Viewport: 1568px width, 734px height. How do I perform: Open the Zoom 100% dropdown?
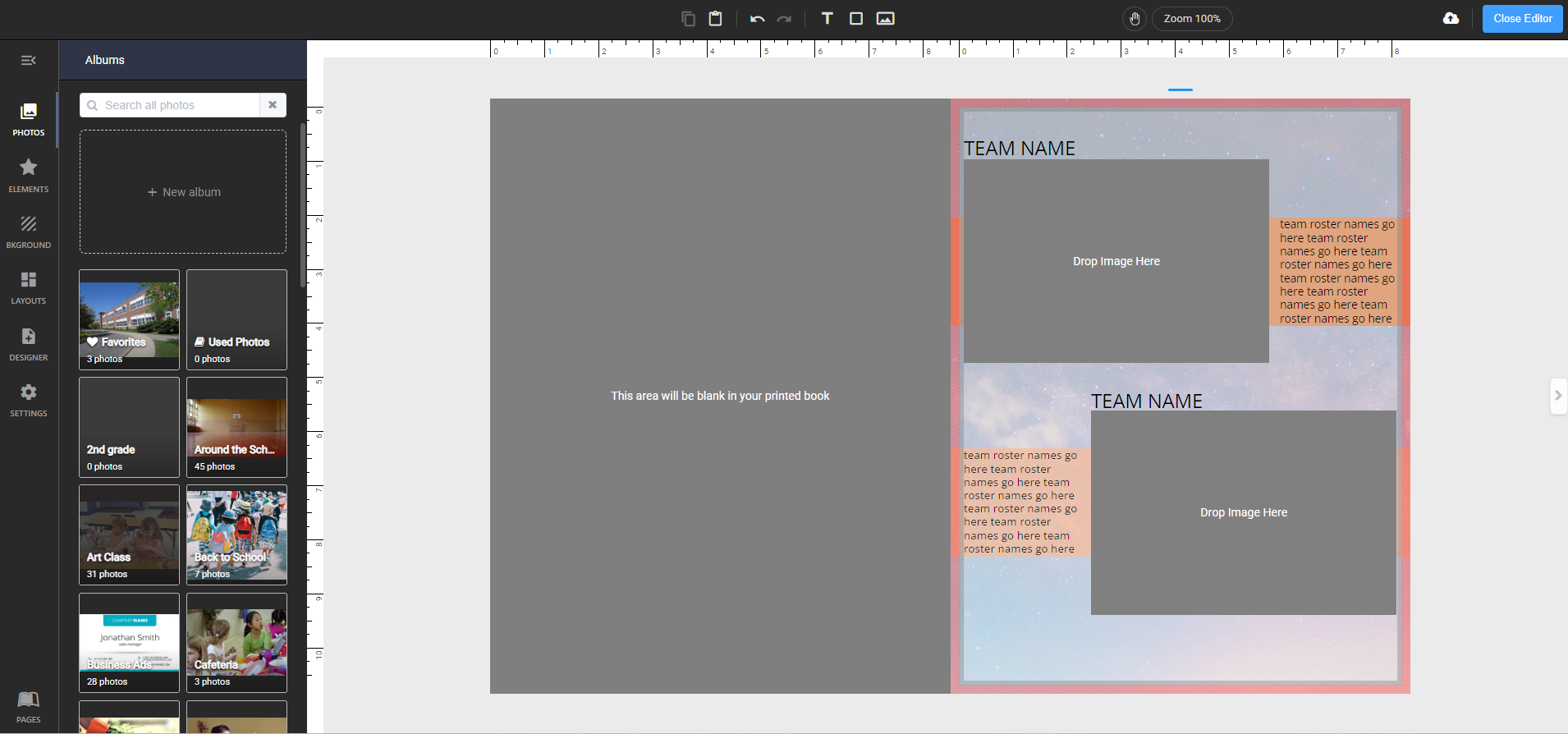(x=1192, y=19)
